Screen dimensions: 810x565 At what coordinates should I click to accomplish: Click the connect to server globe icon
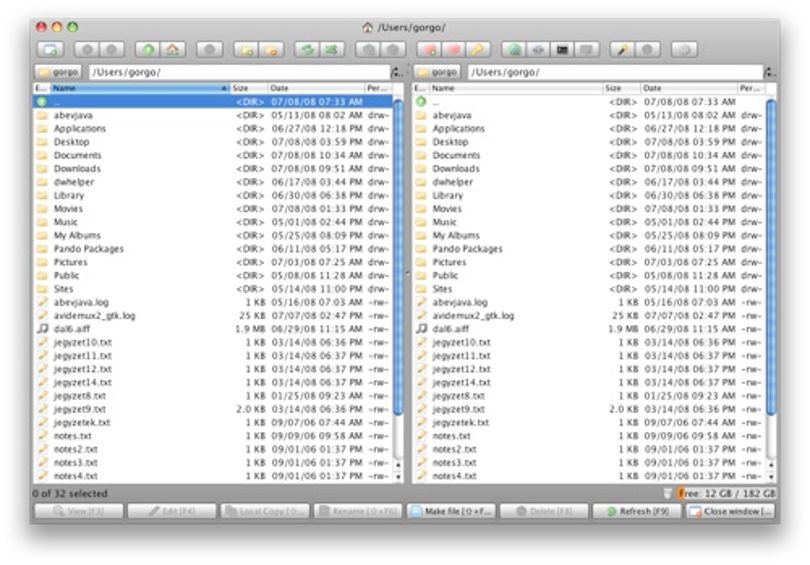pos(515,50)
